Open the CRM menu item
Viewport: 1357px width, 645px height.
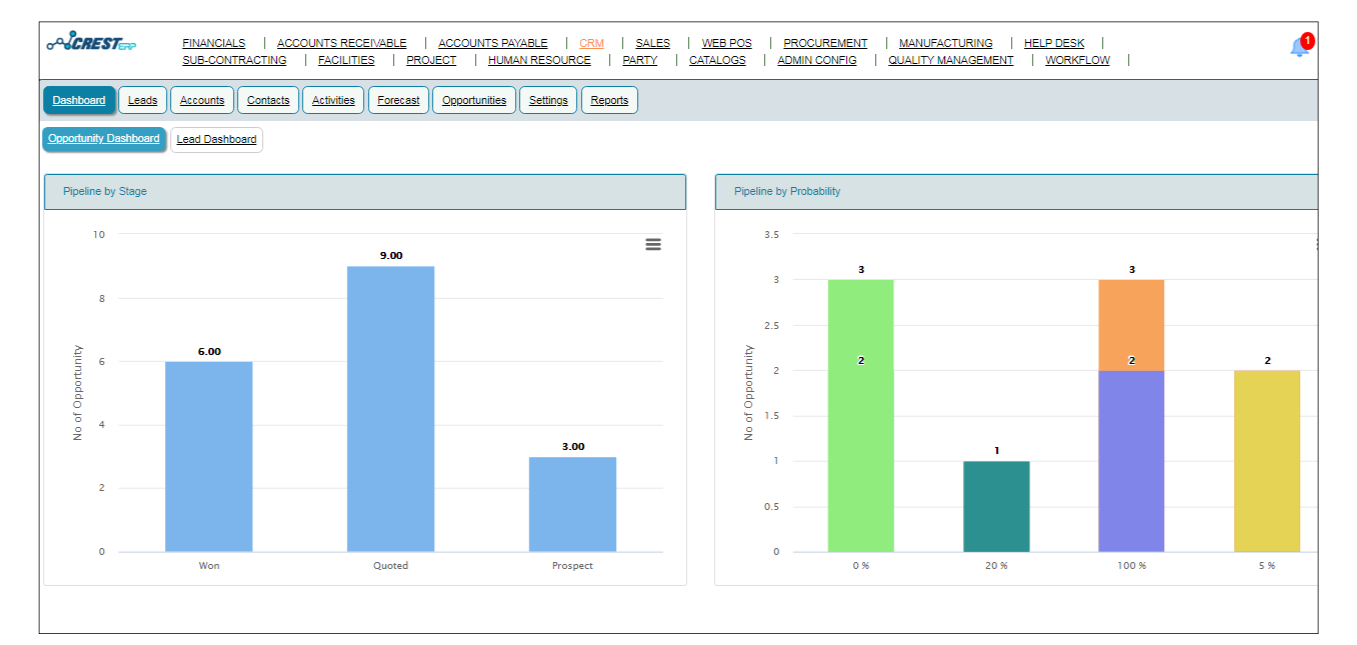coord(591,43)
